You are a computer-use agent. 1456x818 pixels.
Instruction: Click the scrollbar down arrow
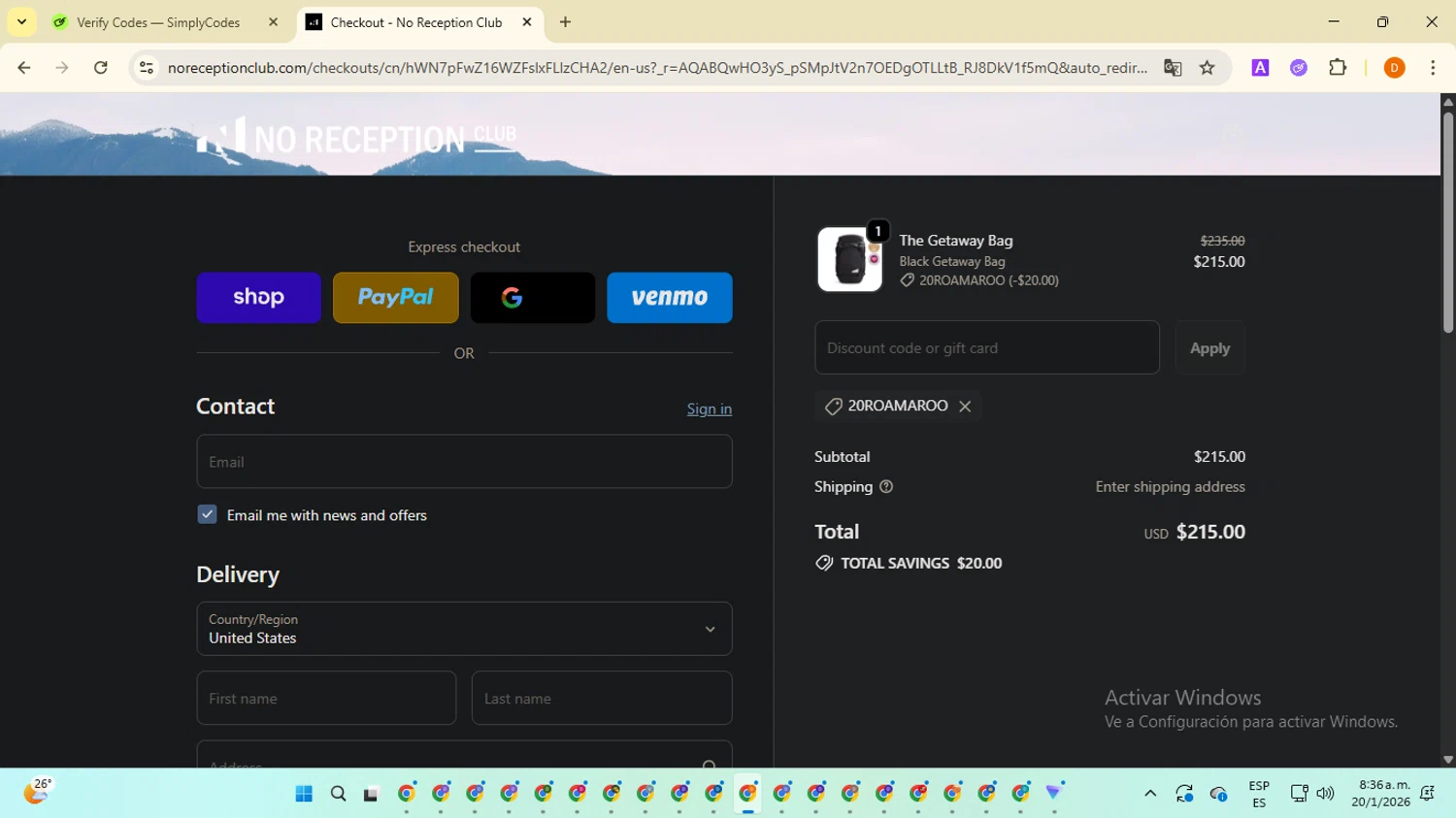click(1447, 760)
